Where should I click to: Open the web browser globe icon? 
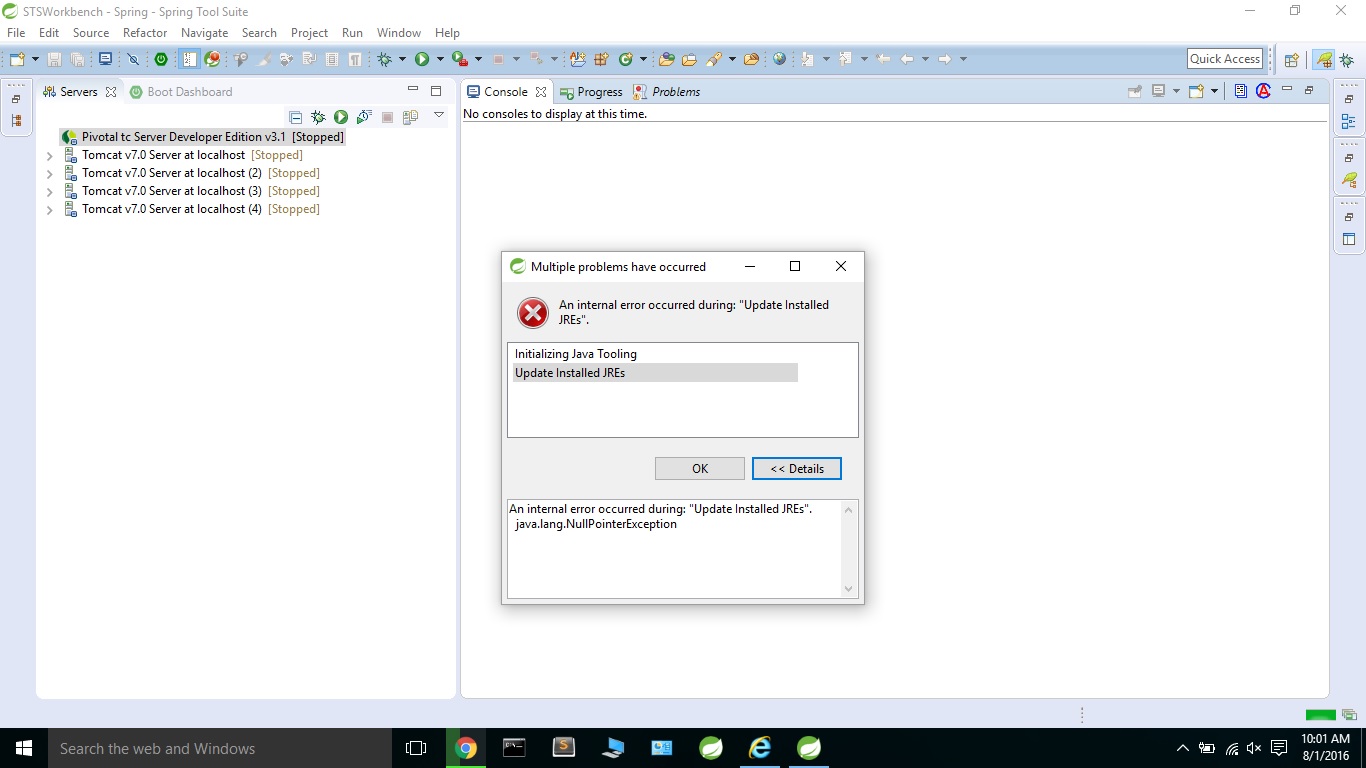coord(779,59)
